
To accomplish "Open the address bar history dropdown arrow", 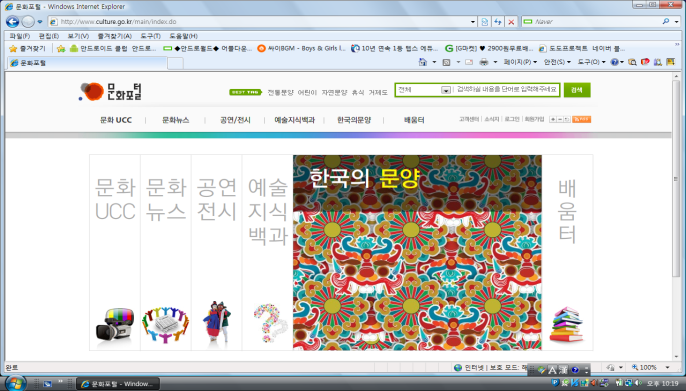I will 473,21.
